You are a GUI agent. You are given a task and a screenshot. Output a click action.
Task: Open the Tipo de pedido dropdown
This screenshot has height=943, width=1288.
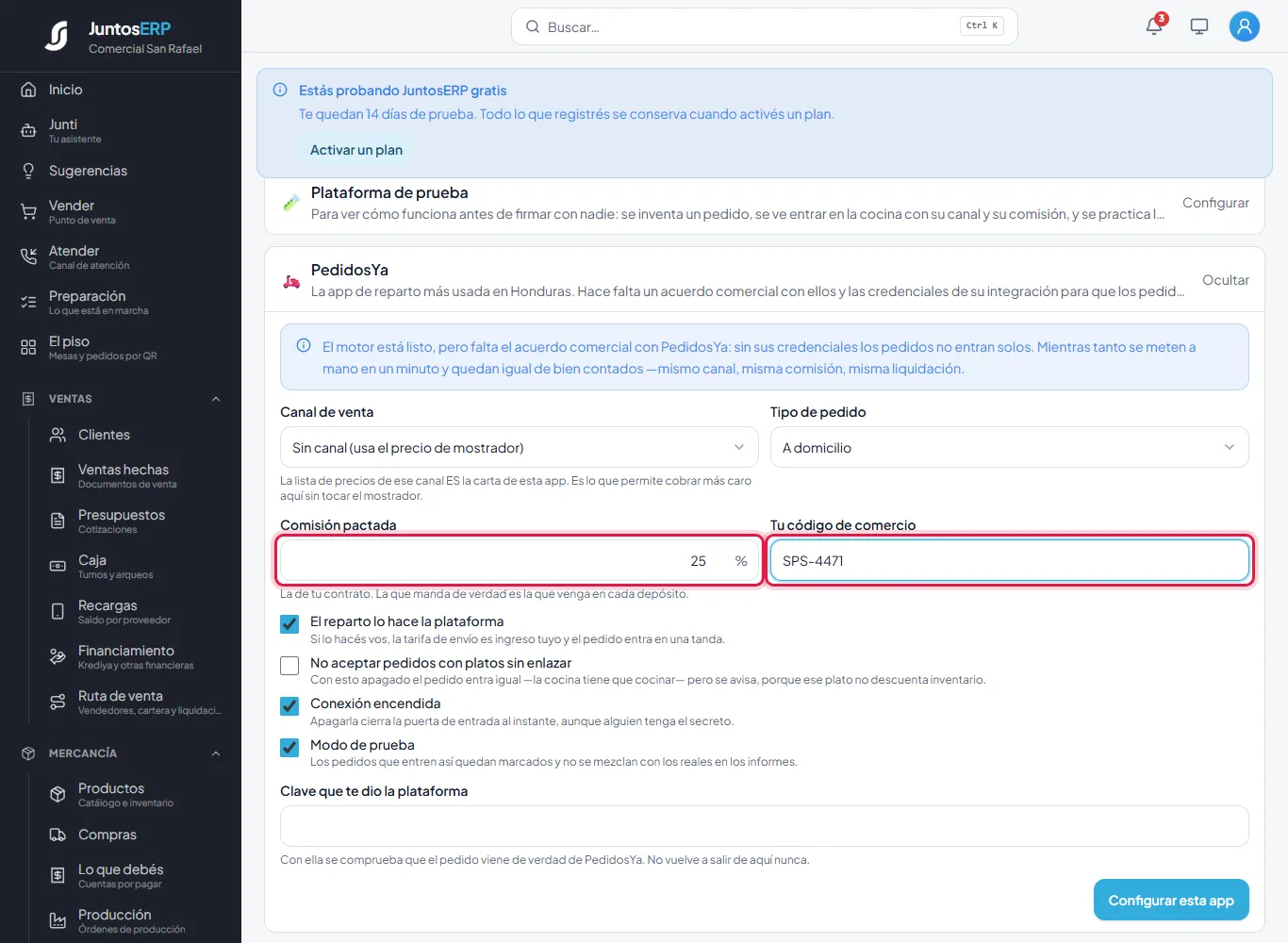(x=1010, y=447)
